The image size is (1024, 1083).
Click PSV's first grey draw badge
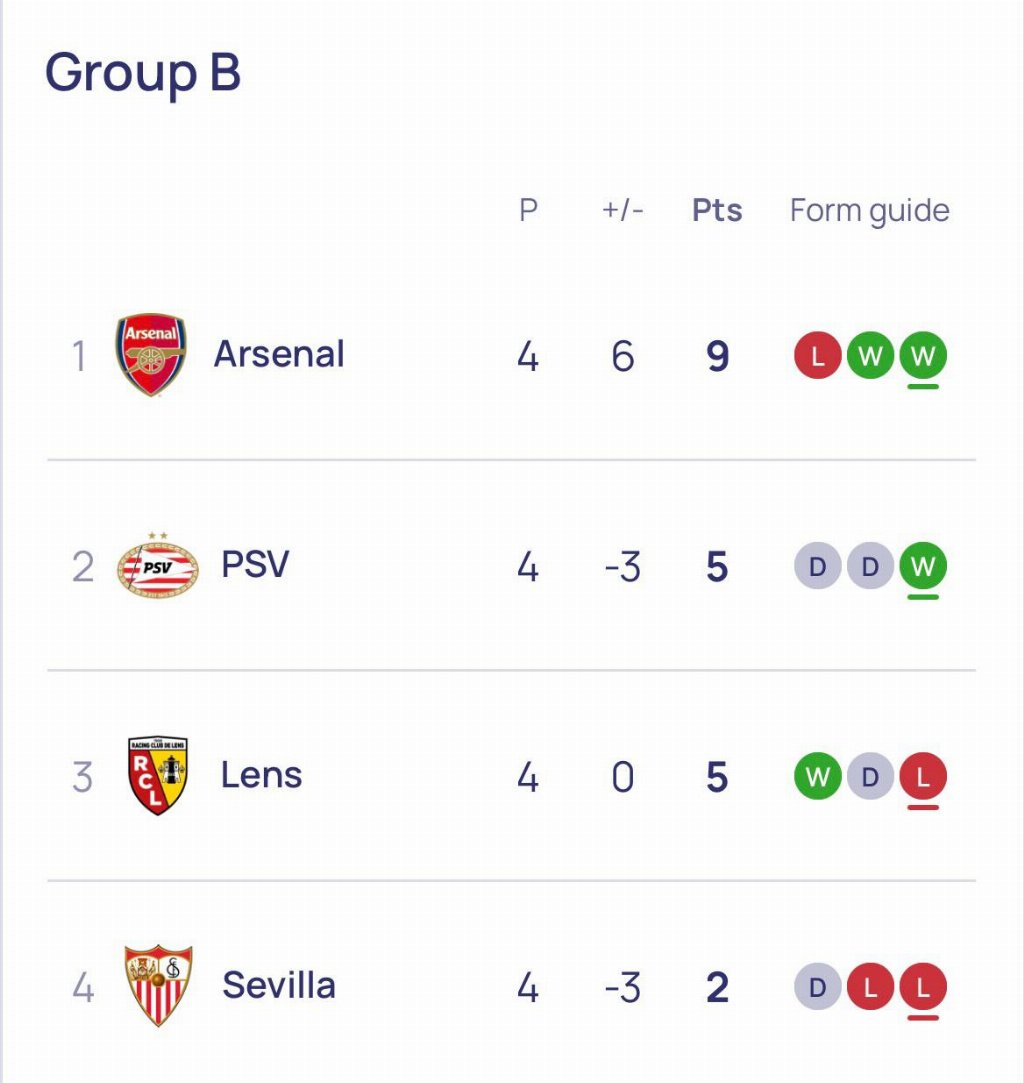click(x=818, y=567)
